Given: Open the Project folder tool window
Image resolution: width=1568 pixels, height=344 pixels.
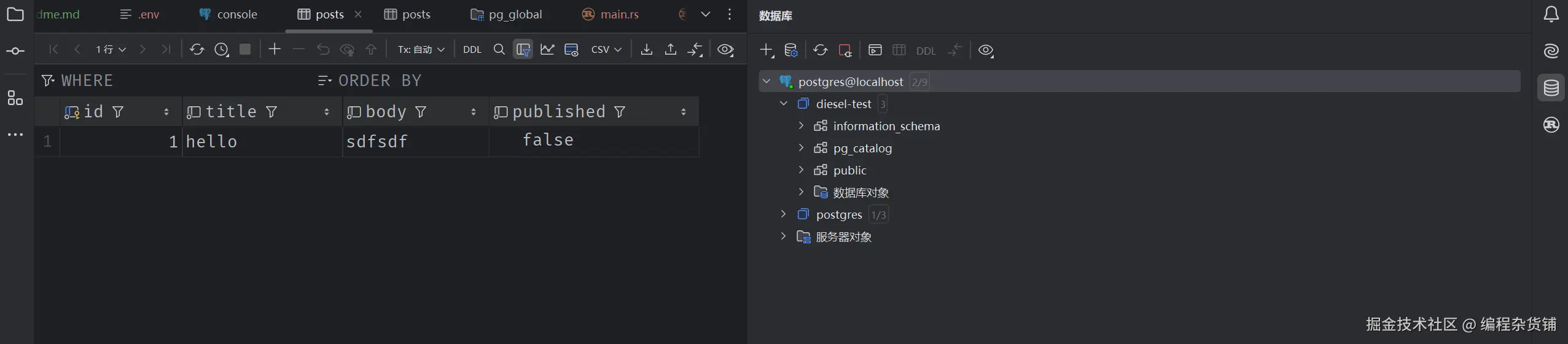Looking at the screenshot, I should [15, 14].
